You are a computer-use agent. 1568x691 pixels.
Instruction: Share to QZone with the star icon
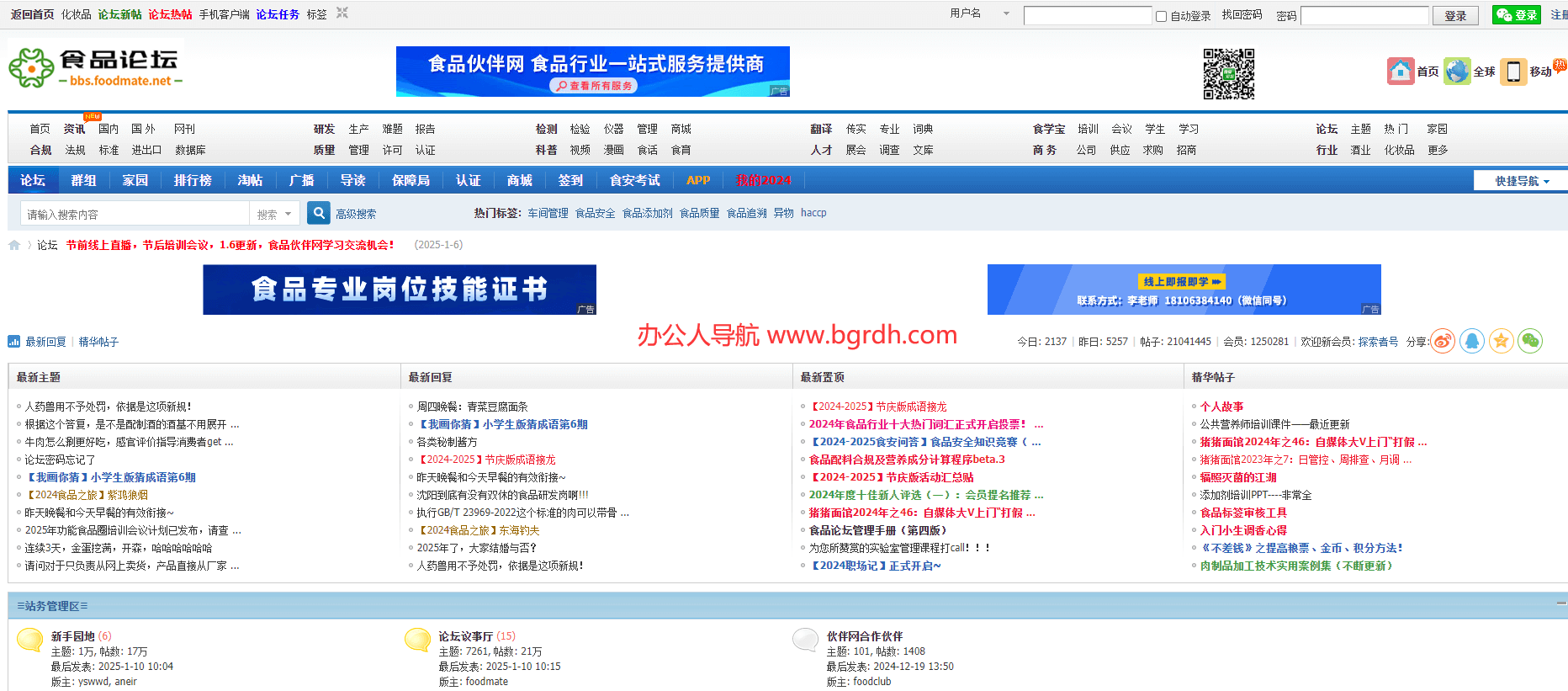point(1501,341)
